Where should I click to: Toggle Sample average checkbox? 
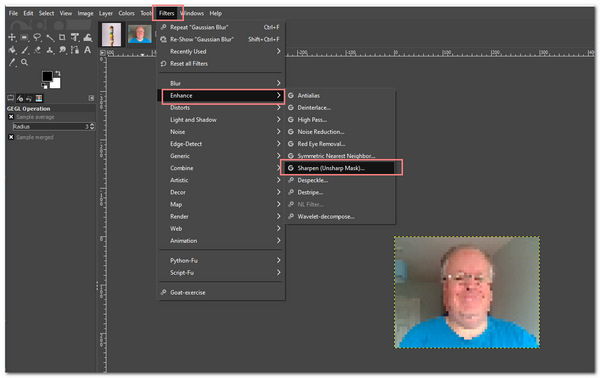click(11, 117)
